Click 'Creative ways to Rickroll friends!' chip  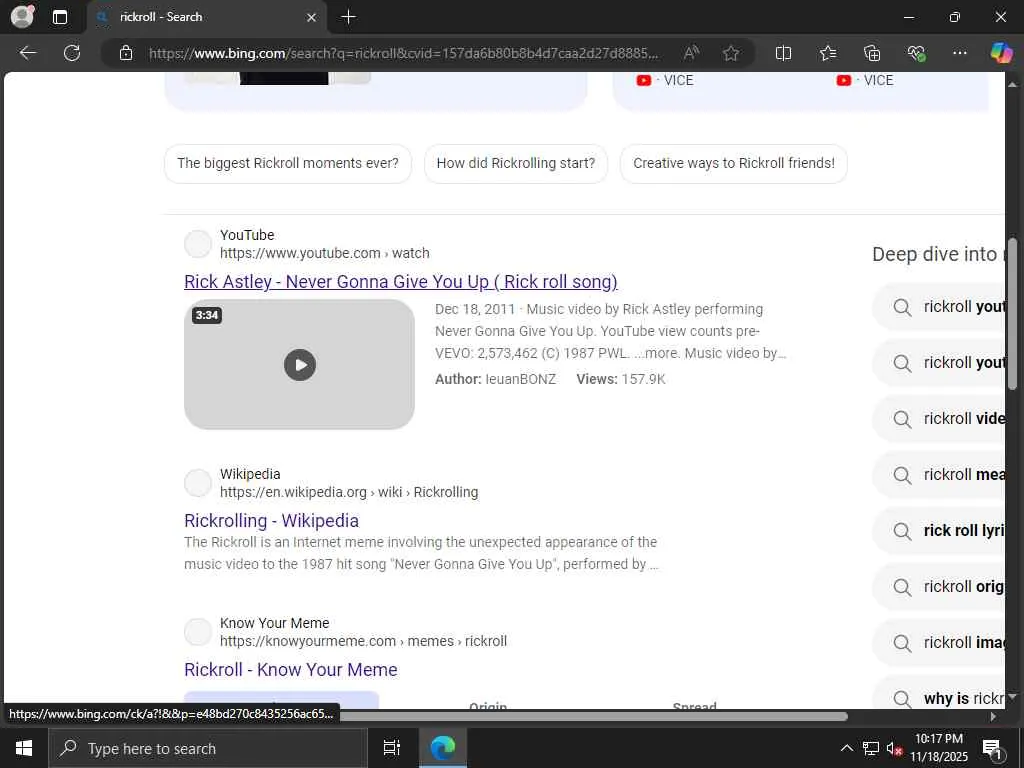[x=734, y=163]
